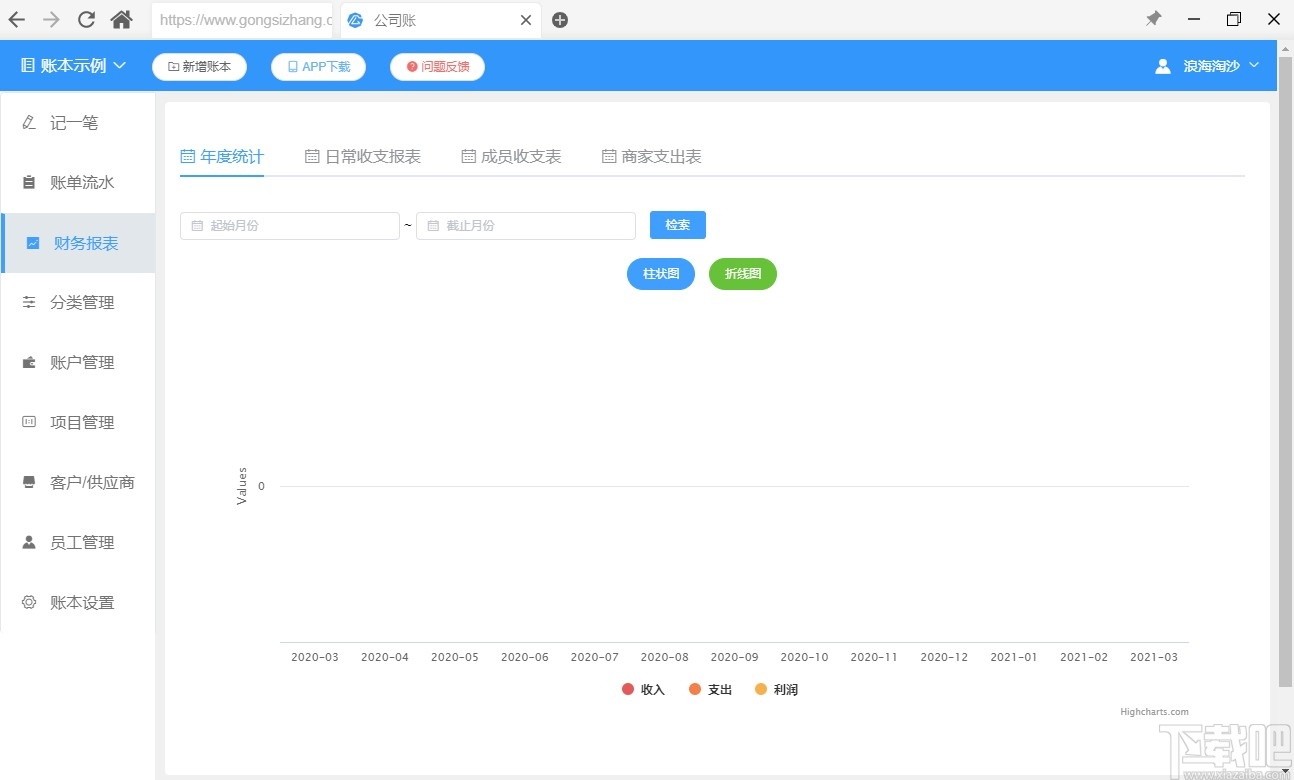Select the 记一笔 pencil icon in sidebar
Screen dimensions: 1294x780
(28, 122)
